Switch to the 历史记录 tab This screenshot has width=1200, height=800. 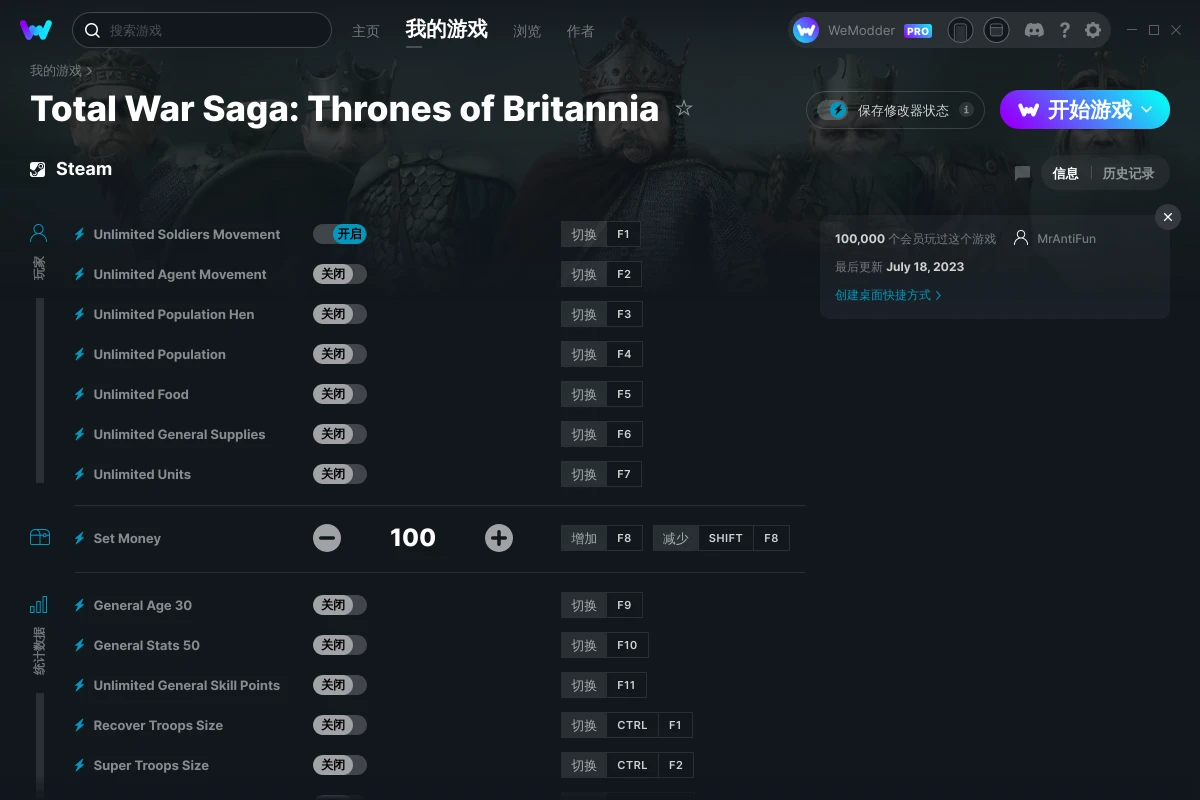point(1128,173)
